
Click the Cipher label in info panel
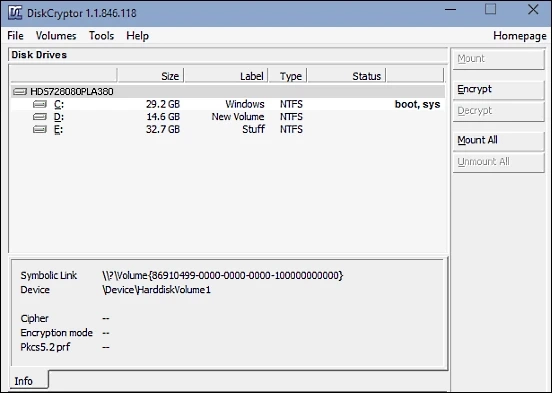[34, 318]
